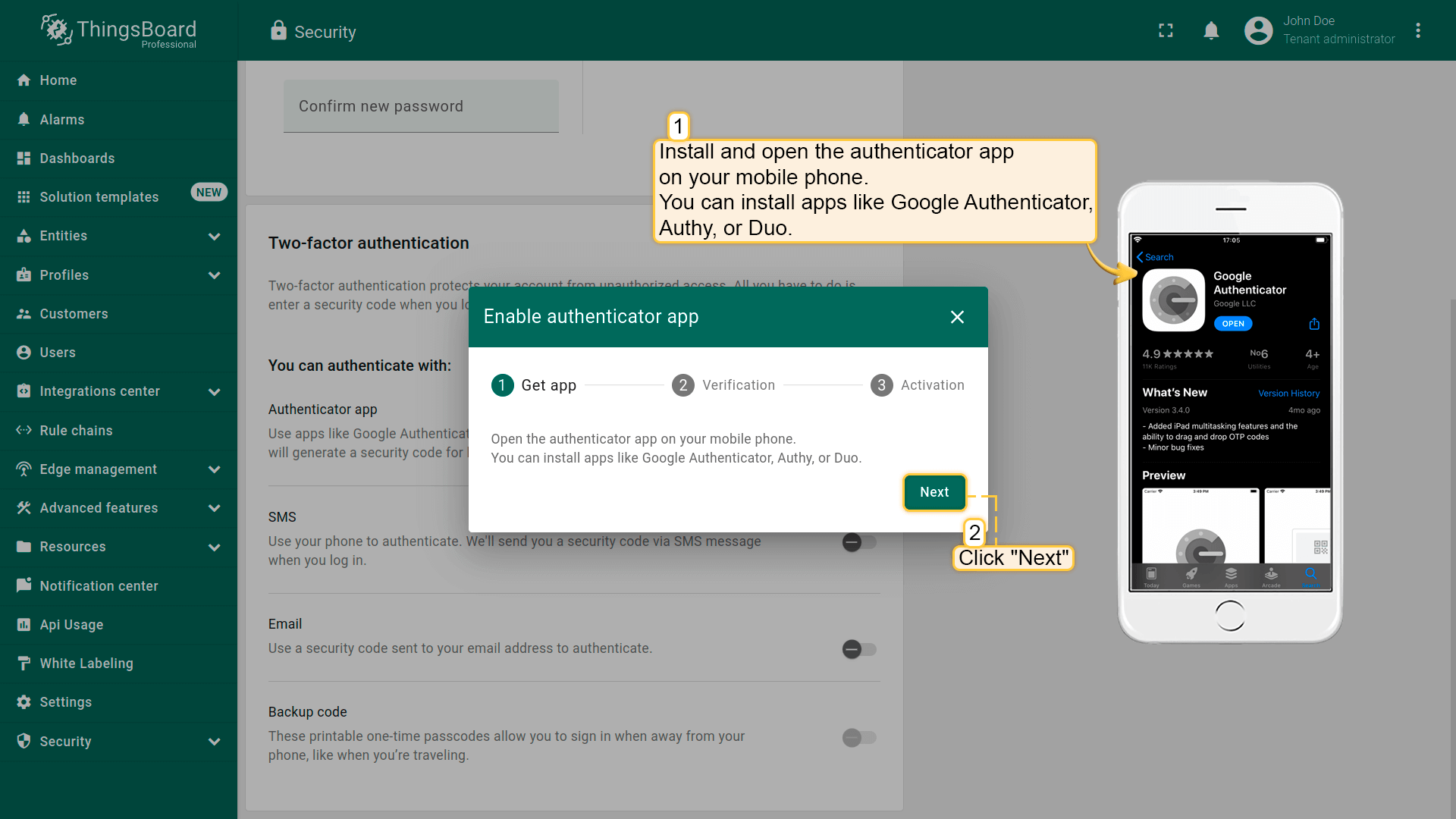Open the White Labeling menu item

(x=86, y=664)
